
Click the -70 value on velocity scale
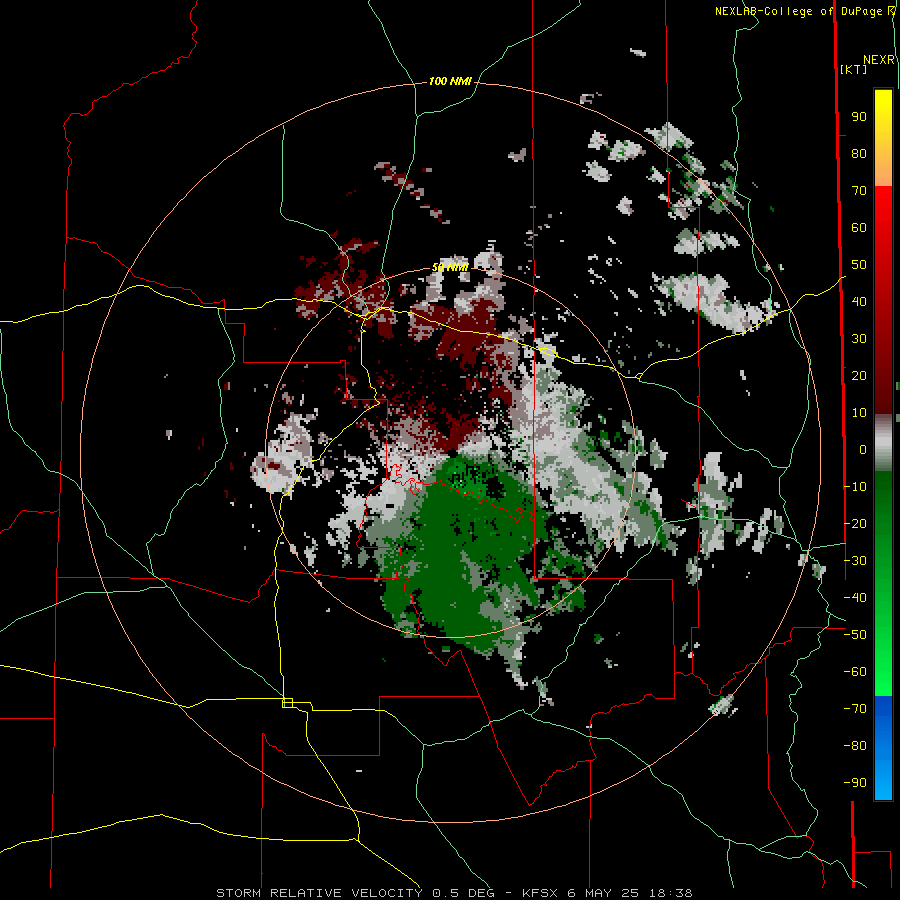coord(855,709)
